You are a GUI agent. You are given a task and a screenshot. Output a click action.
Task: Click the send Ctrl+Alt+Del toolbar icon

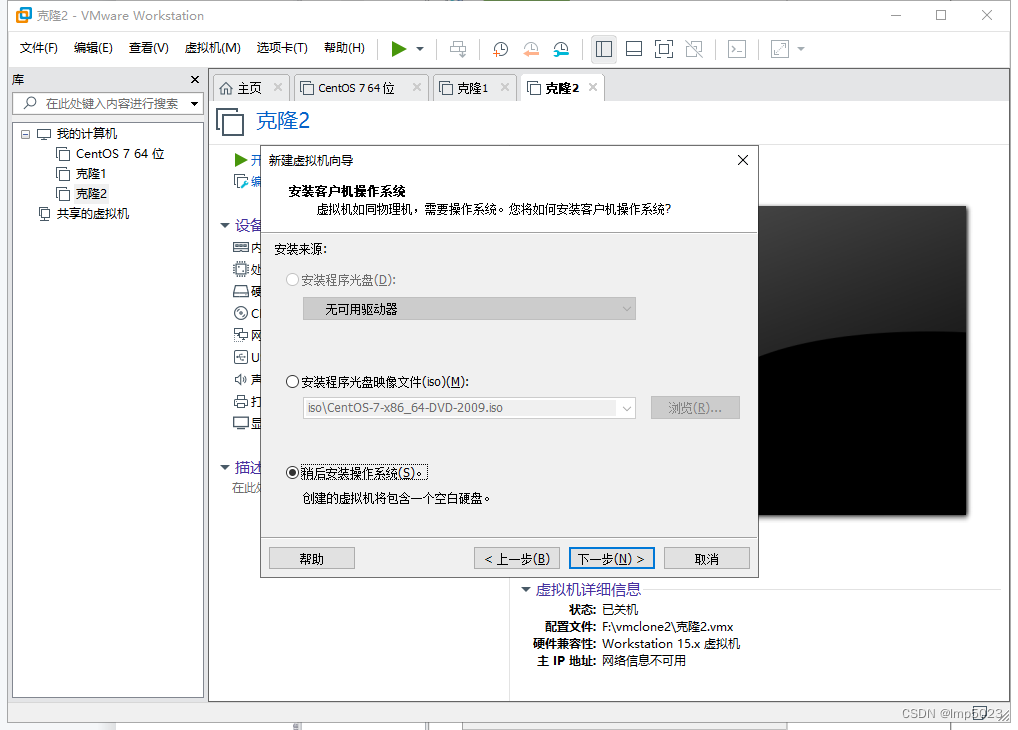[458, 49]
